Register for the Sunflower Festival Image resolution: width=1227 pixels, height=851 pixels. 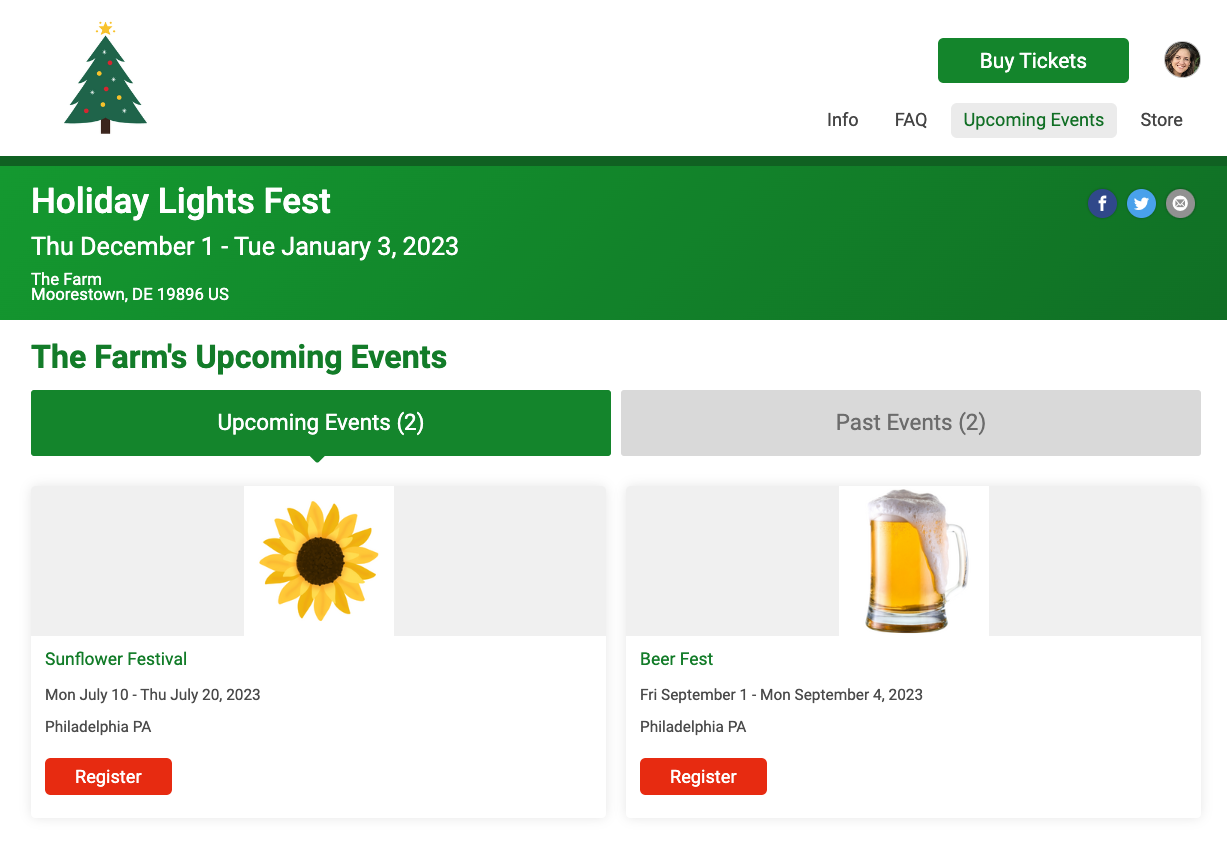(x=108, y=777)
